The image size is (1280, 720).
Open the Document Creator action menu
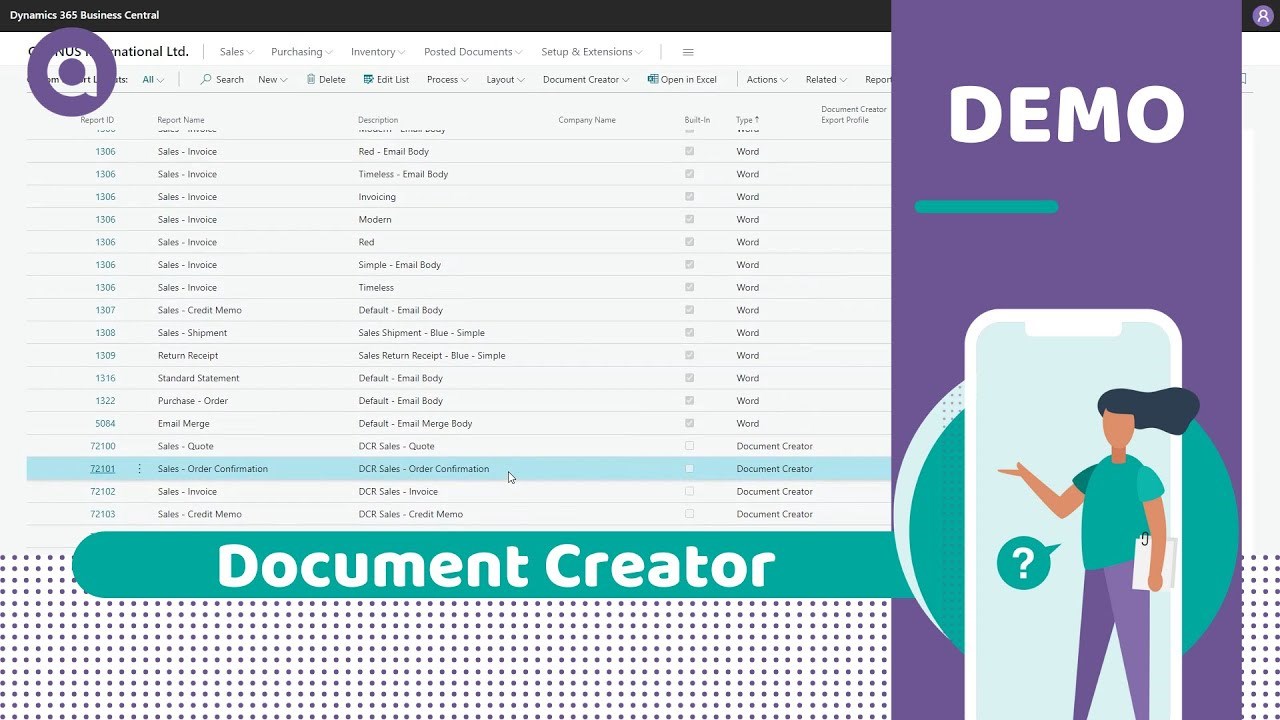pos(586,80)
